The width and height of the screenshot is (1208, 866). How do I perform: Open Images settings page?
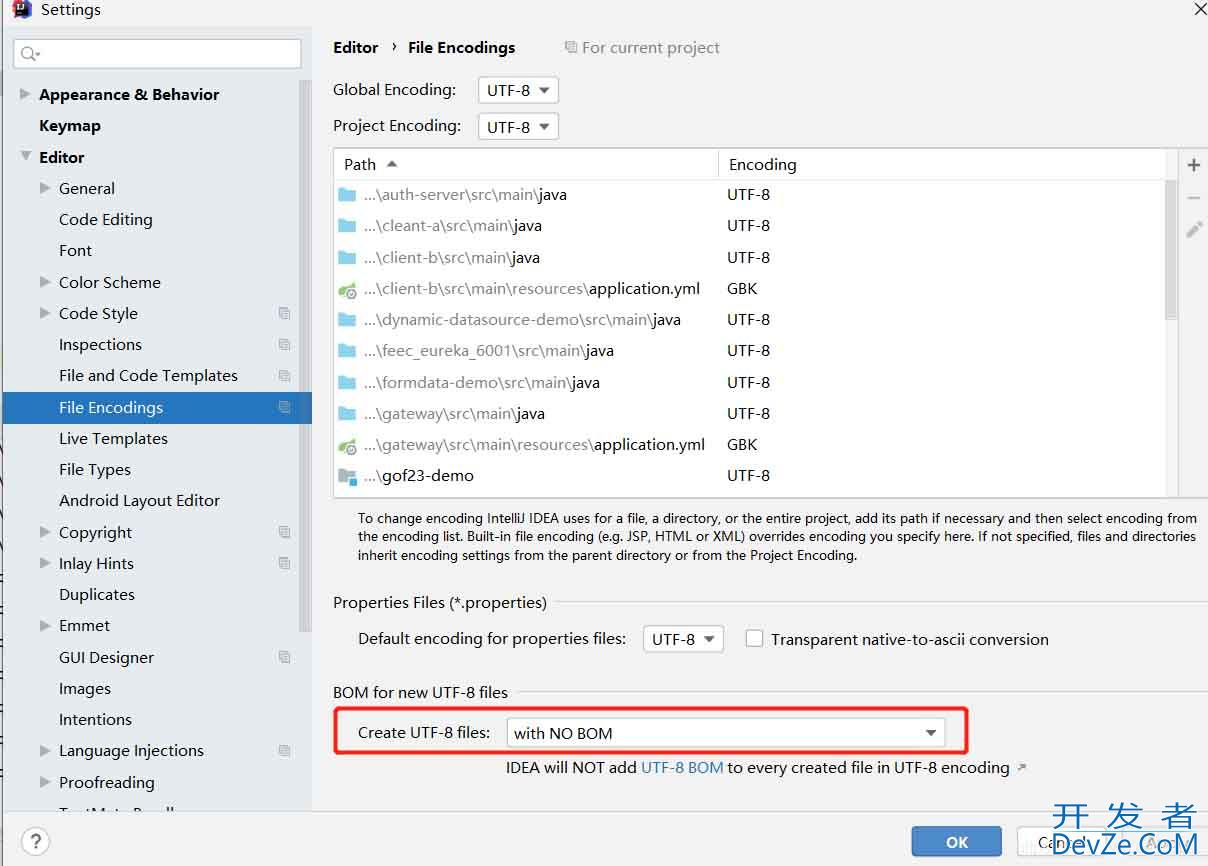pos(85,689)
